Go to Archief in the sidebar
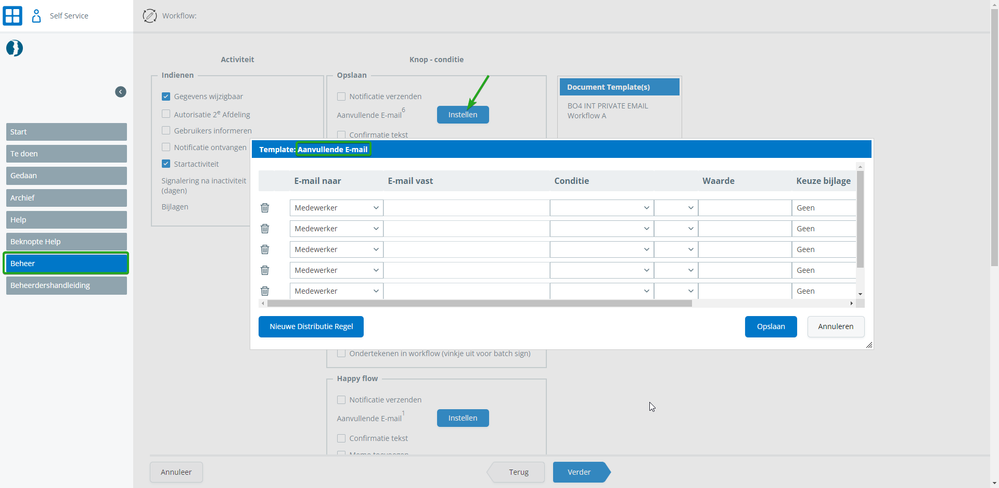Image resolution: width=999 pixels, height=488 pixels. (66, 197)
